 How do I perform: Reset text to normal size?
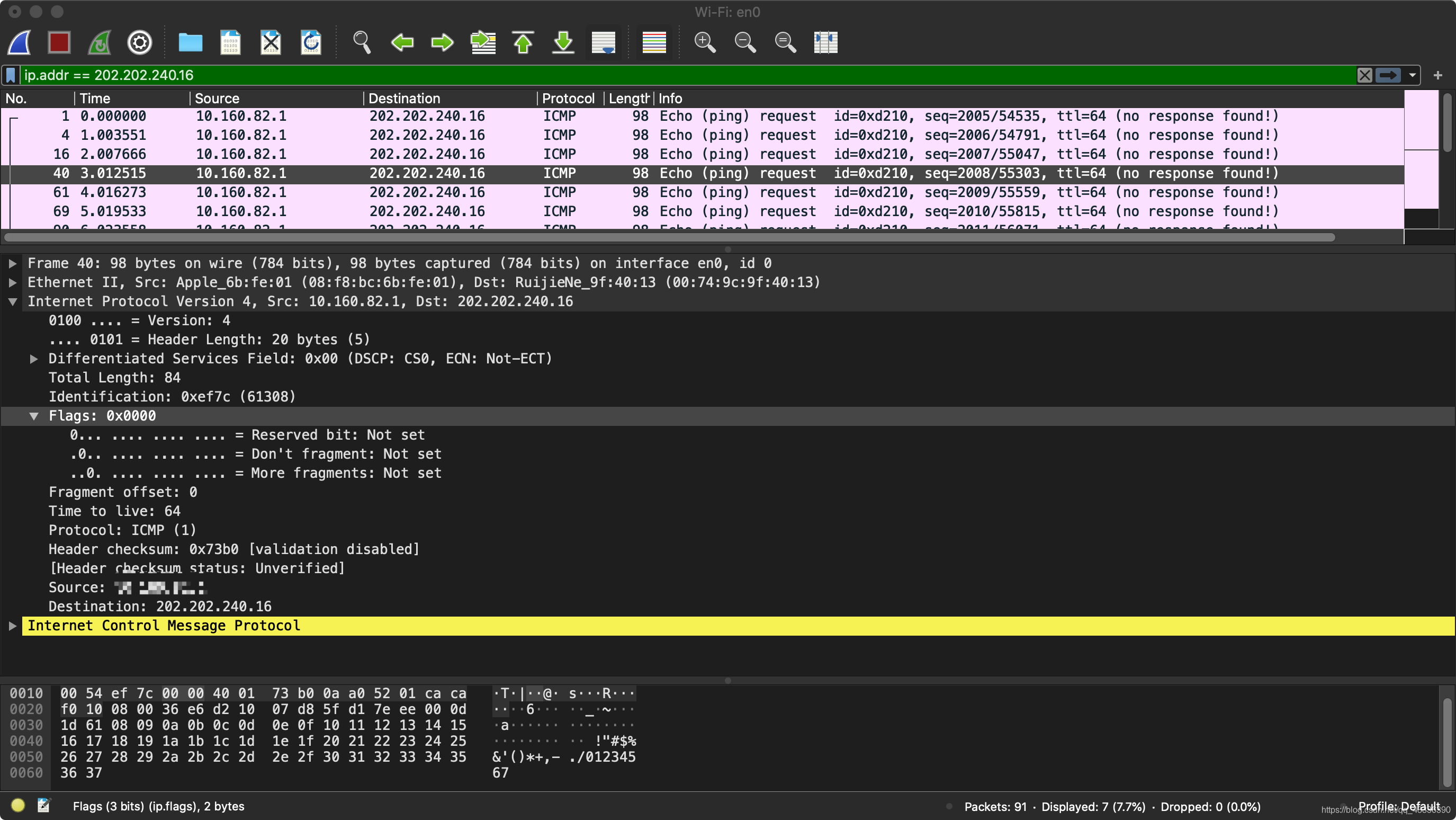click(785, 43)
